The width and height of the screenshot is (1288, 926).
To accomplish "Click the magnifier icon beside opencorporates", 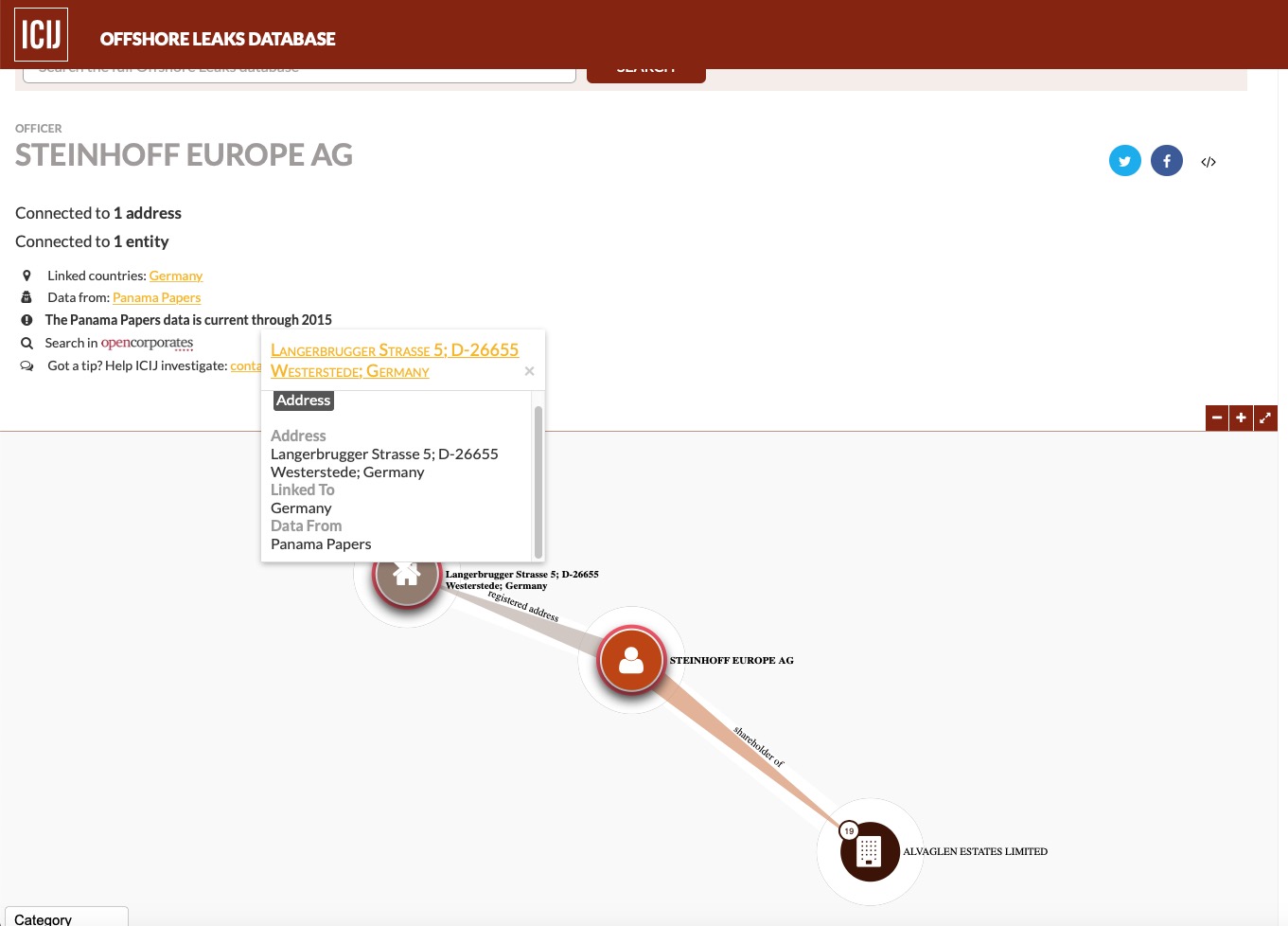I will 26,343.
